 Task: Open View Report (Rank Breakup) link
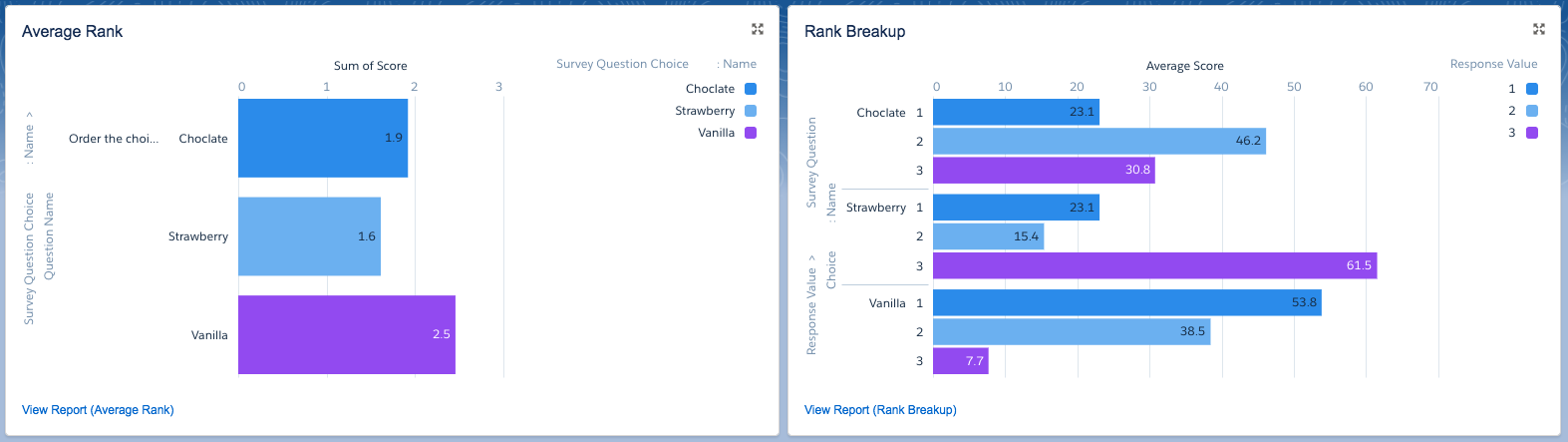pyautogui.click(x=880, y=410)
